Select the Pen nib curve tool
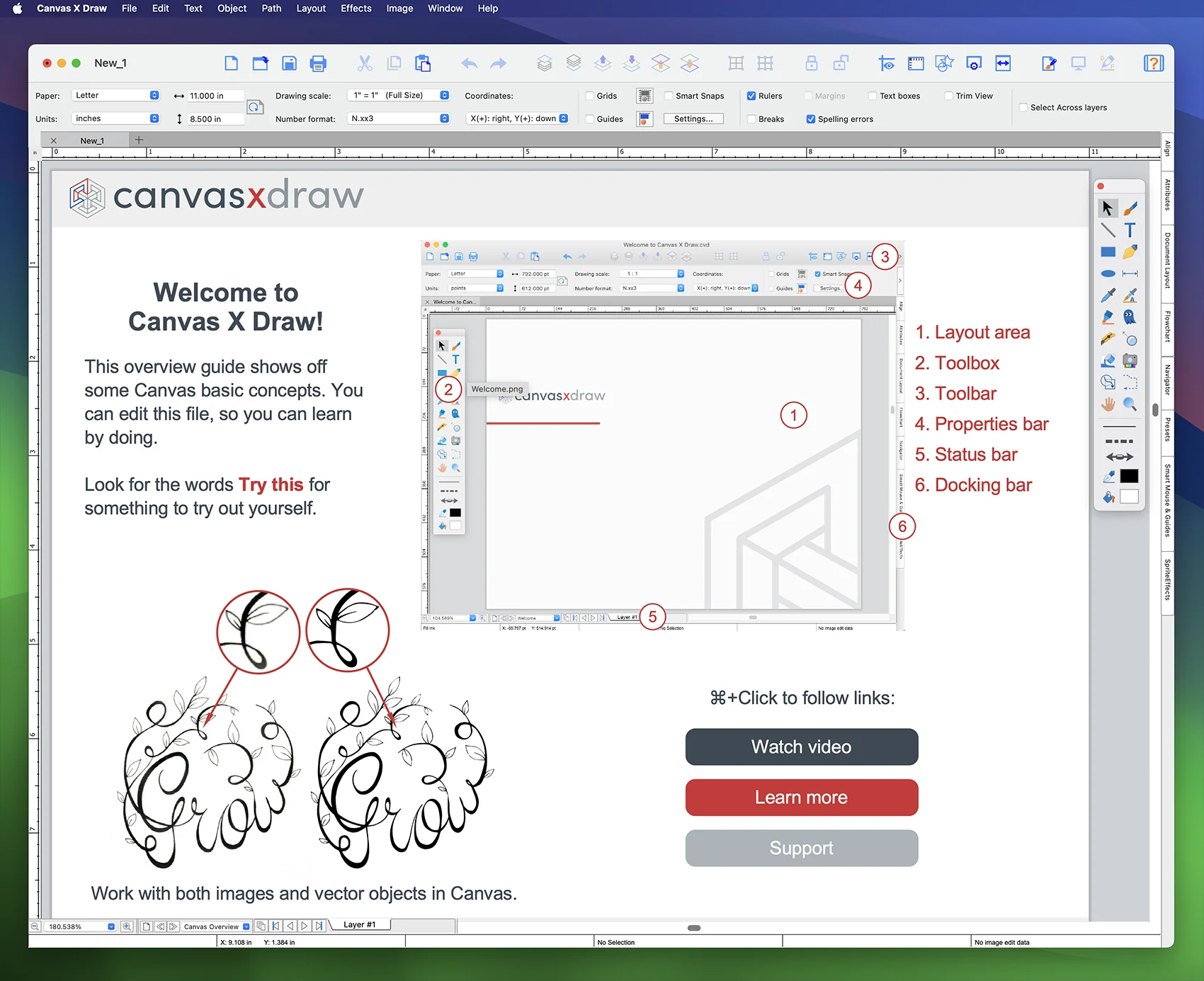Screen dimensions: 1204x981 coord(1130,251)
